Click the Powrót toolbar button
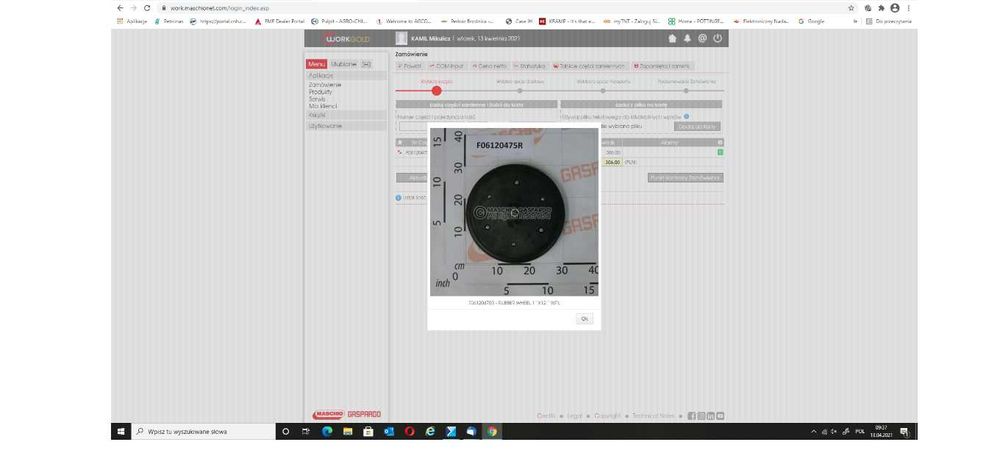The width and height of the screenshot is (1000, 459). pos(410,66)
